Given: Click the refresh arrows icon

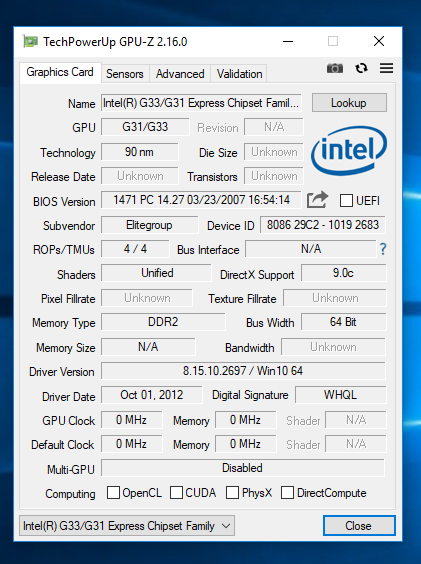Looking at the screenshot, I should 361,68.
